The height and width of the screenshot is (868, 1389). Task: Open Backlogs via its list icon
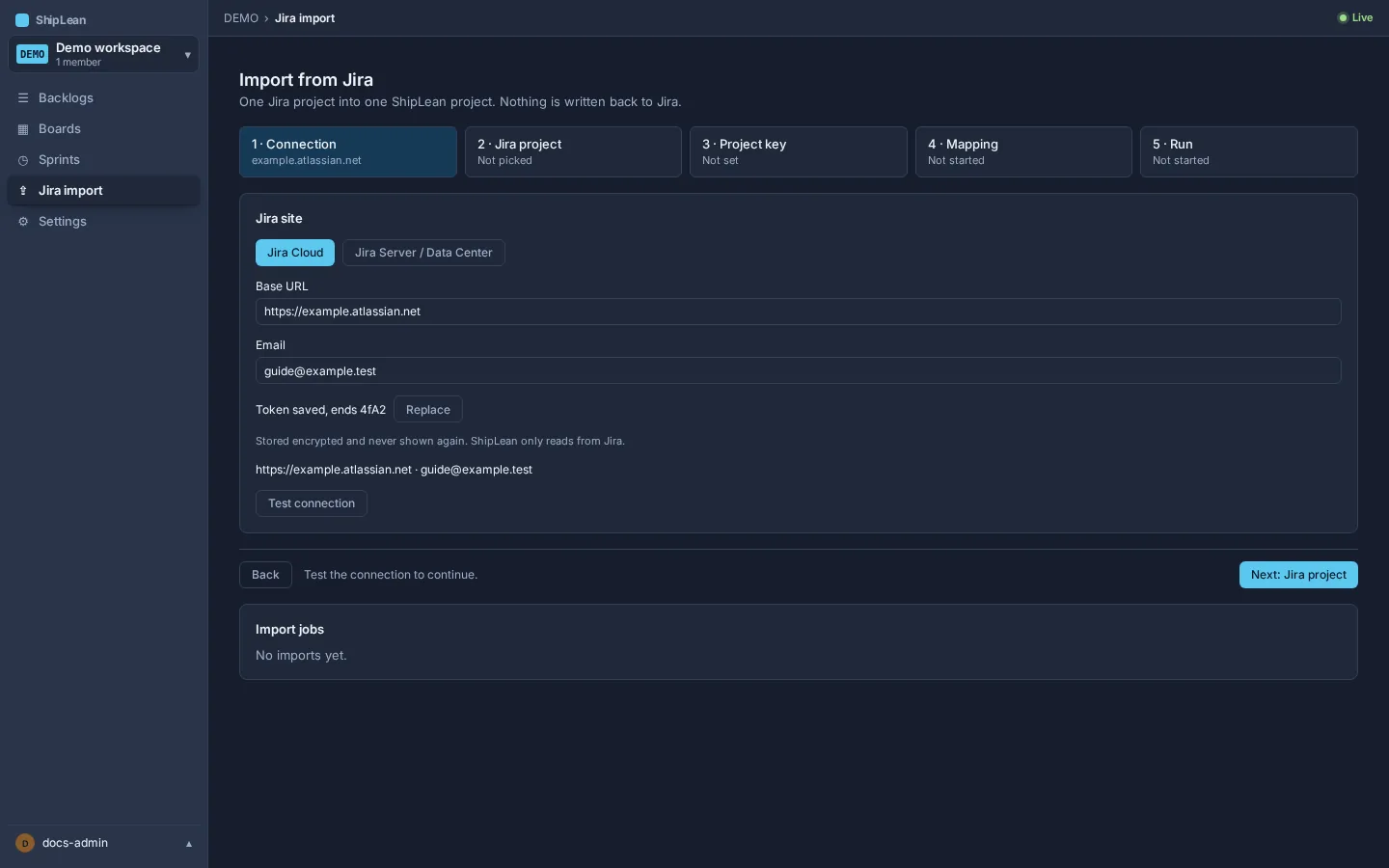click(x=23, y=98)
